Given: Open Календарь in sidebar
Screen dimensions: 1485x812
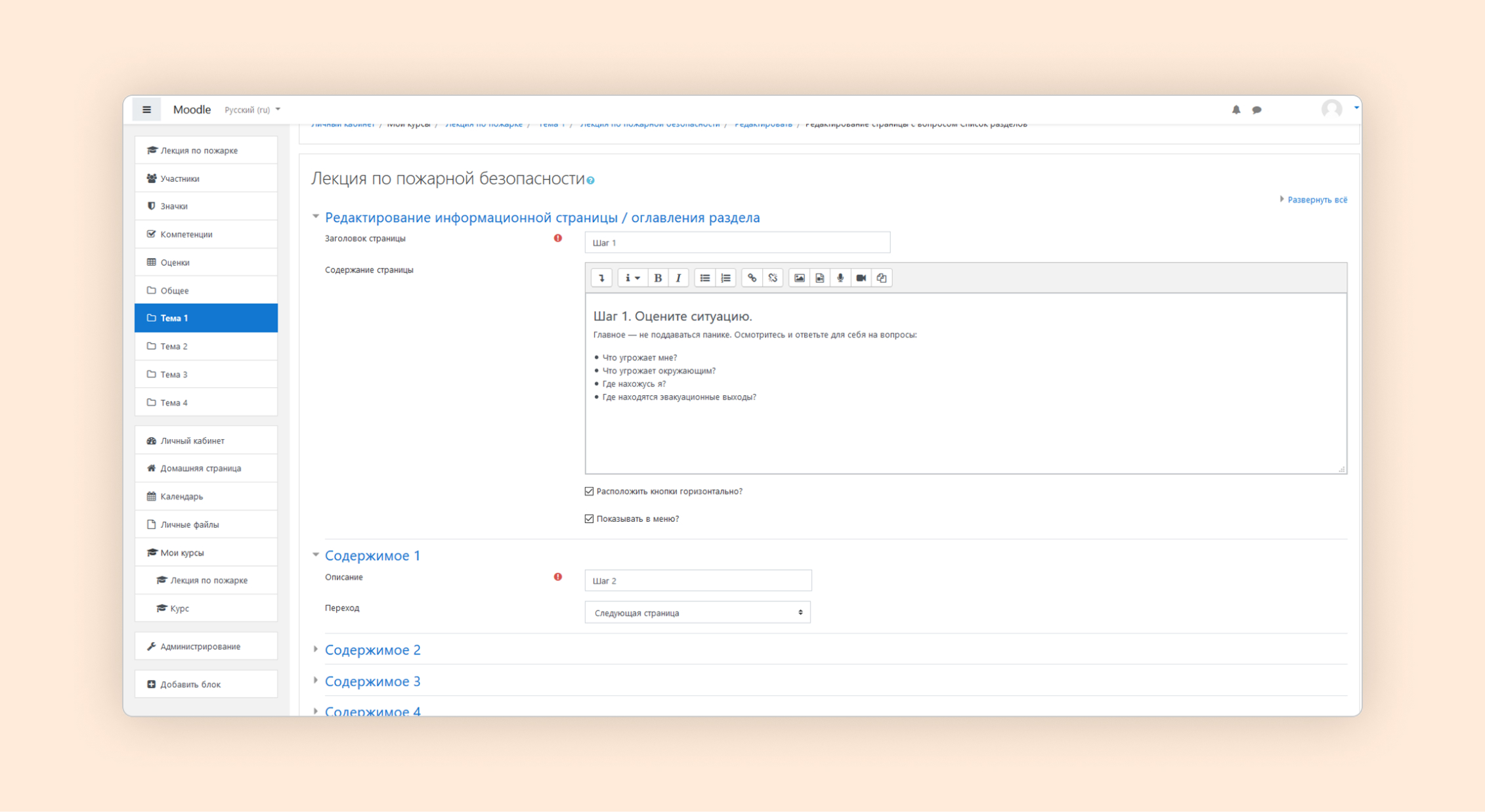Looking at the screenshot, I should (x=206, y=496).
